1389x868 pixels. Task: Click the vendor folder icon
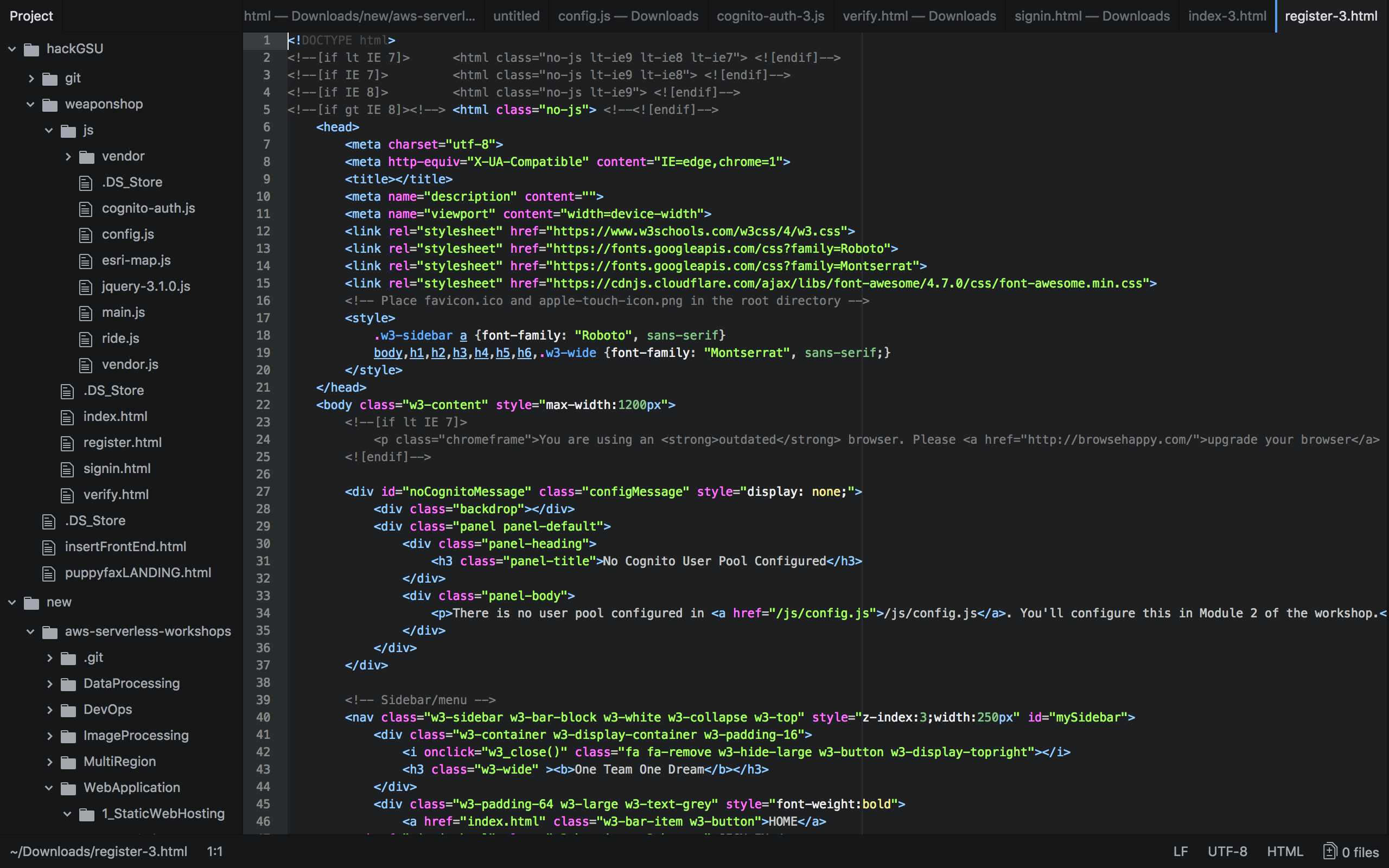(x=87, y=157)
